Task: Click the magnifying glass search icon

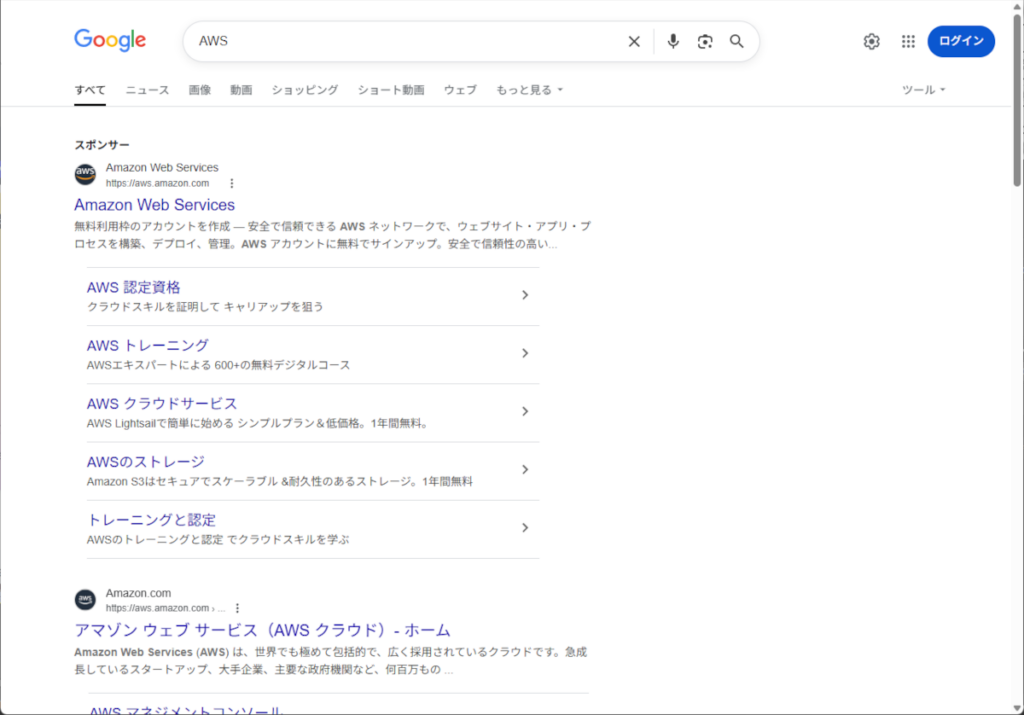Action: point(737,41)
